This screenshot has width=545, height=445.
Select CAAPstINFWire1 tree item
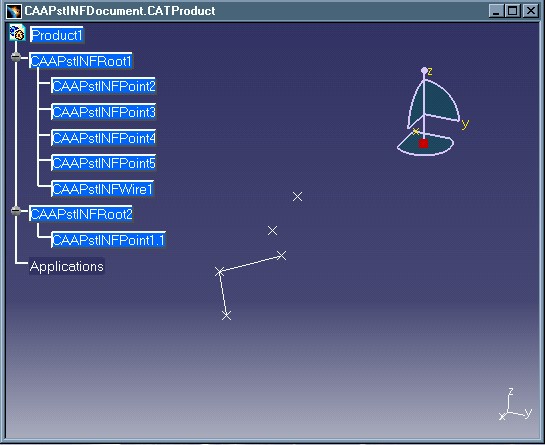pyautogui.click(x=102, y=189)
